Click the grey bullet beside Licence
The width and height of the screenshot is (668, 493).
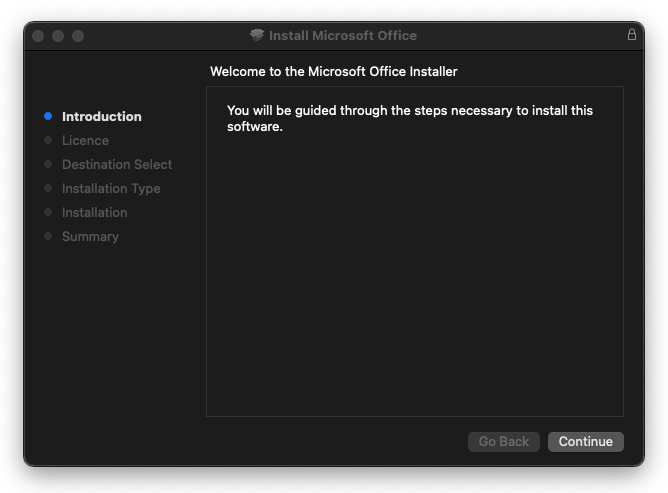pos(48,141)
